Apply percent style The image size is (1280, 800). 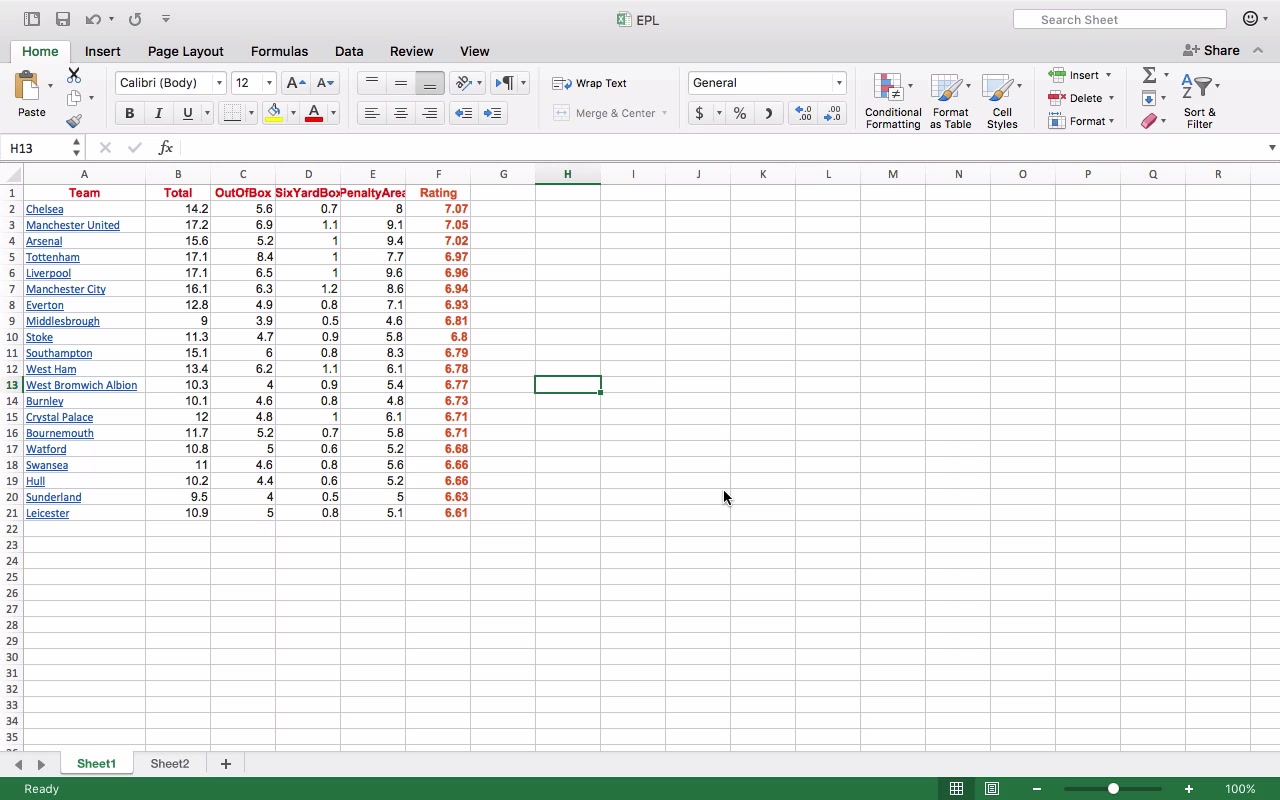point(740,113)
